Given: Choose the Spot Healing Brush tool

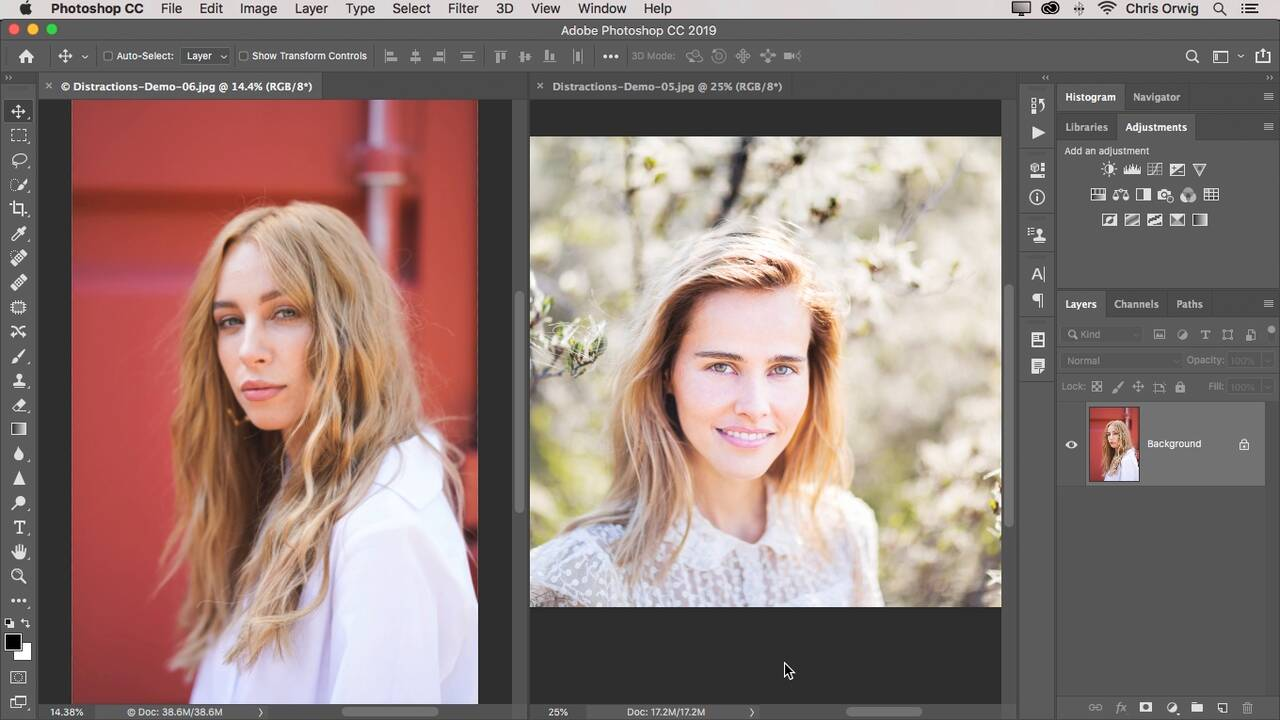Looking at the screenshot, I should pos(18,258).
